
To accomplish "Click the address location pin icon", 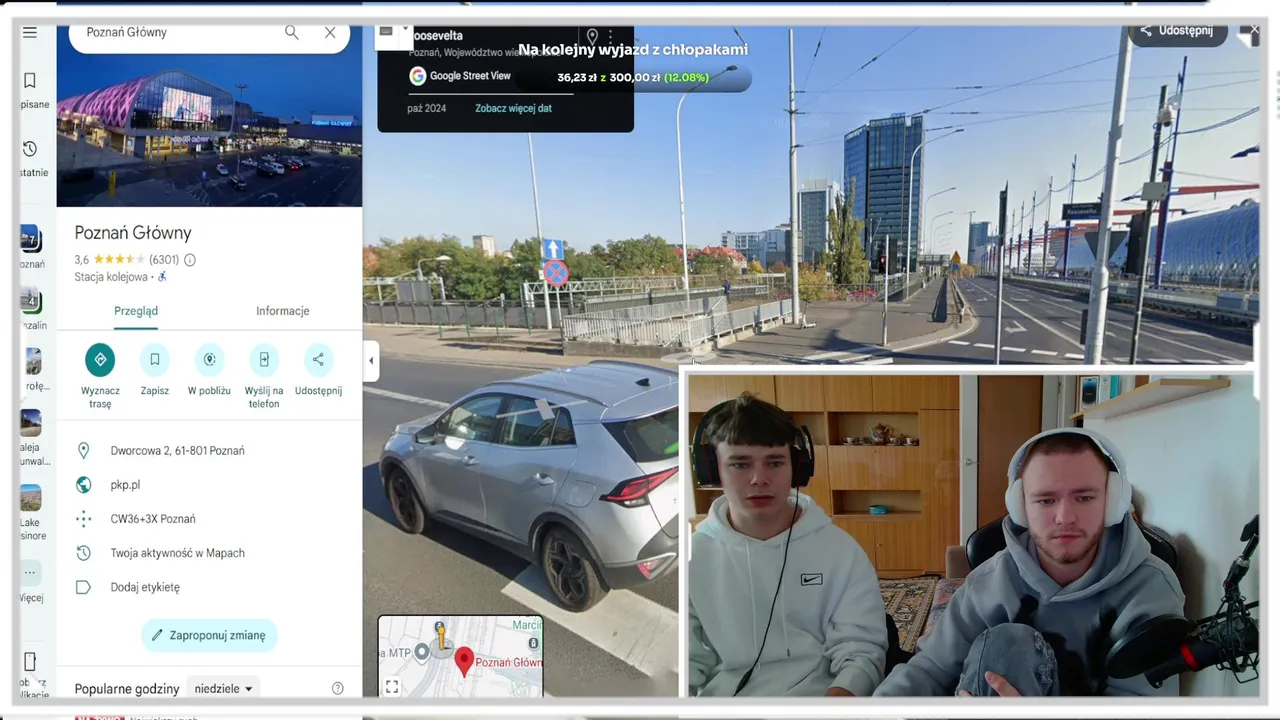I will [x=84, y=451].
